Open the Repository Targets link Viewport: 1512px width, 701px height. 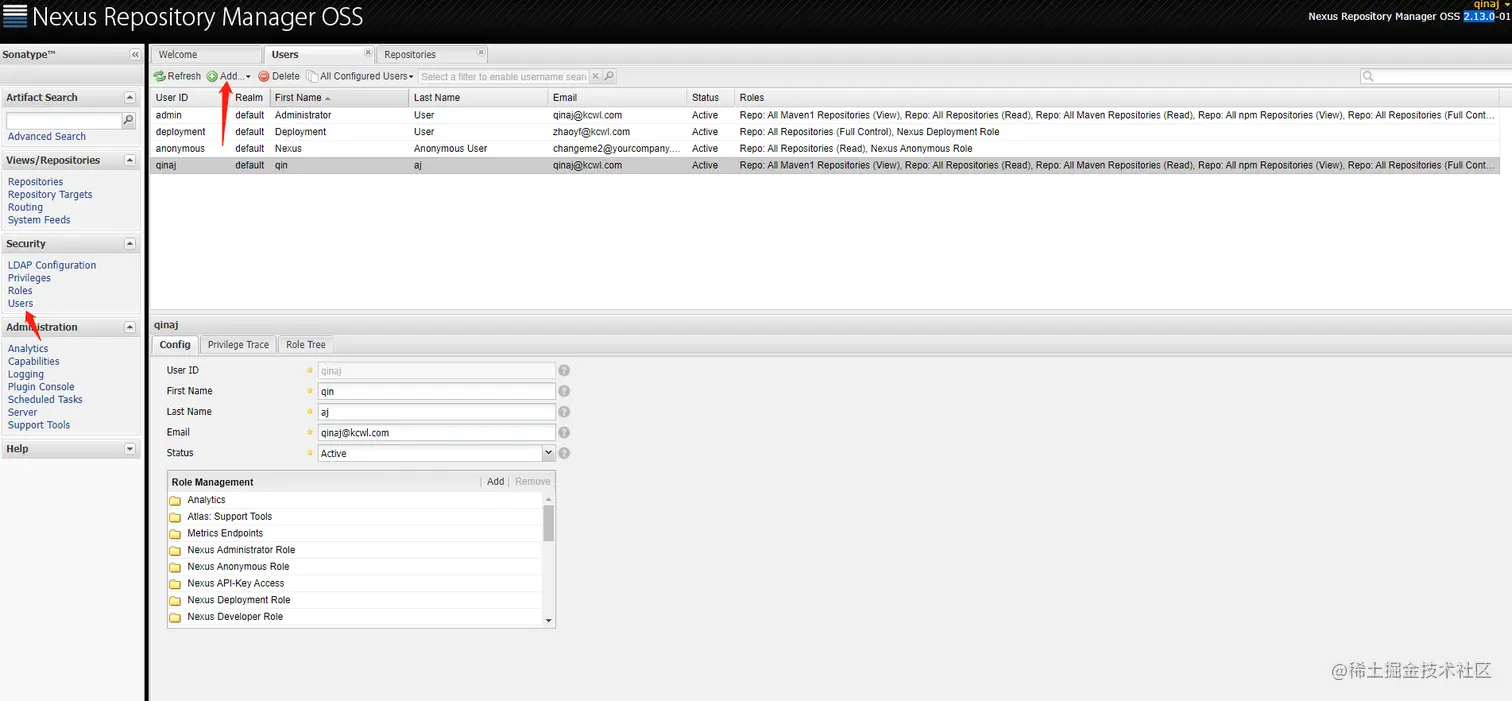click(50, 194)
